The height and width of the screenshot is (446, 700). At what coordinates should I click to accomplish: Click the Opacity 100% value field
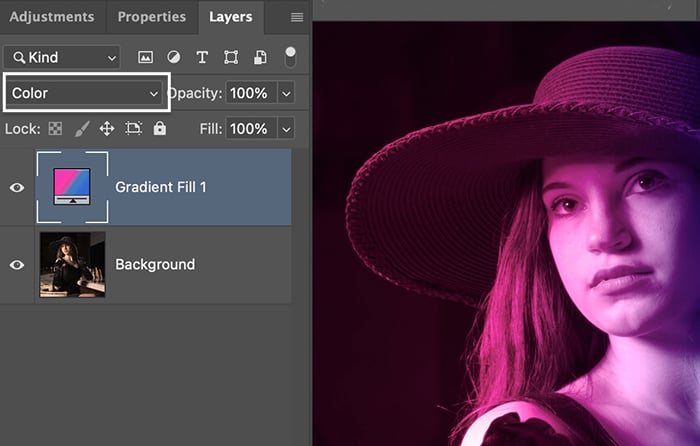pyautogui.click(x=251, y=93)
